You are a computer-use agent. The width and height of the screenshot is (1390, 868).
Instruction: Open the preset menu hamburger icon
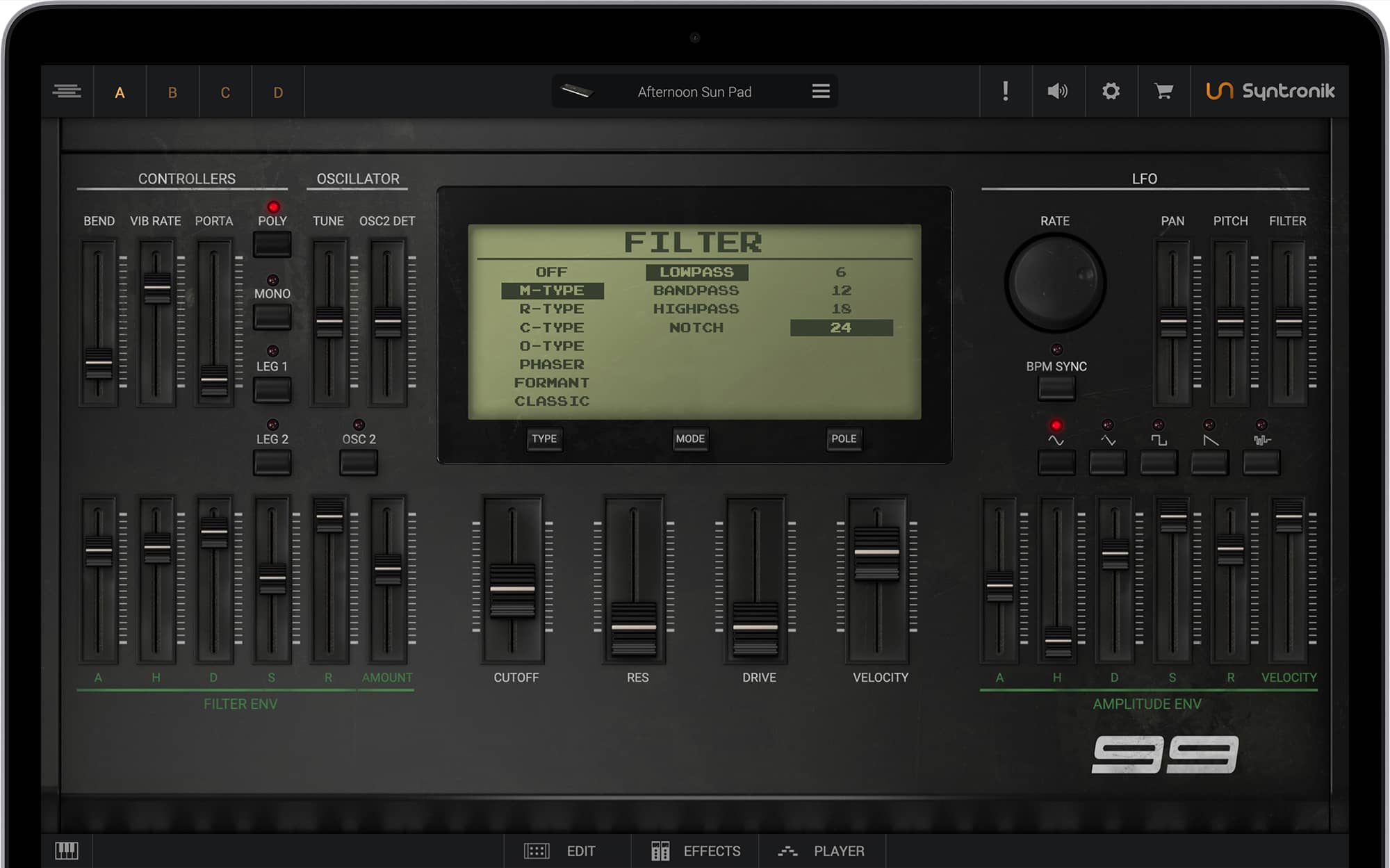click(x=821, y=91)
